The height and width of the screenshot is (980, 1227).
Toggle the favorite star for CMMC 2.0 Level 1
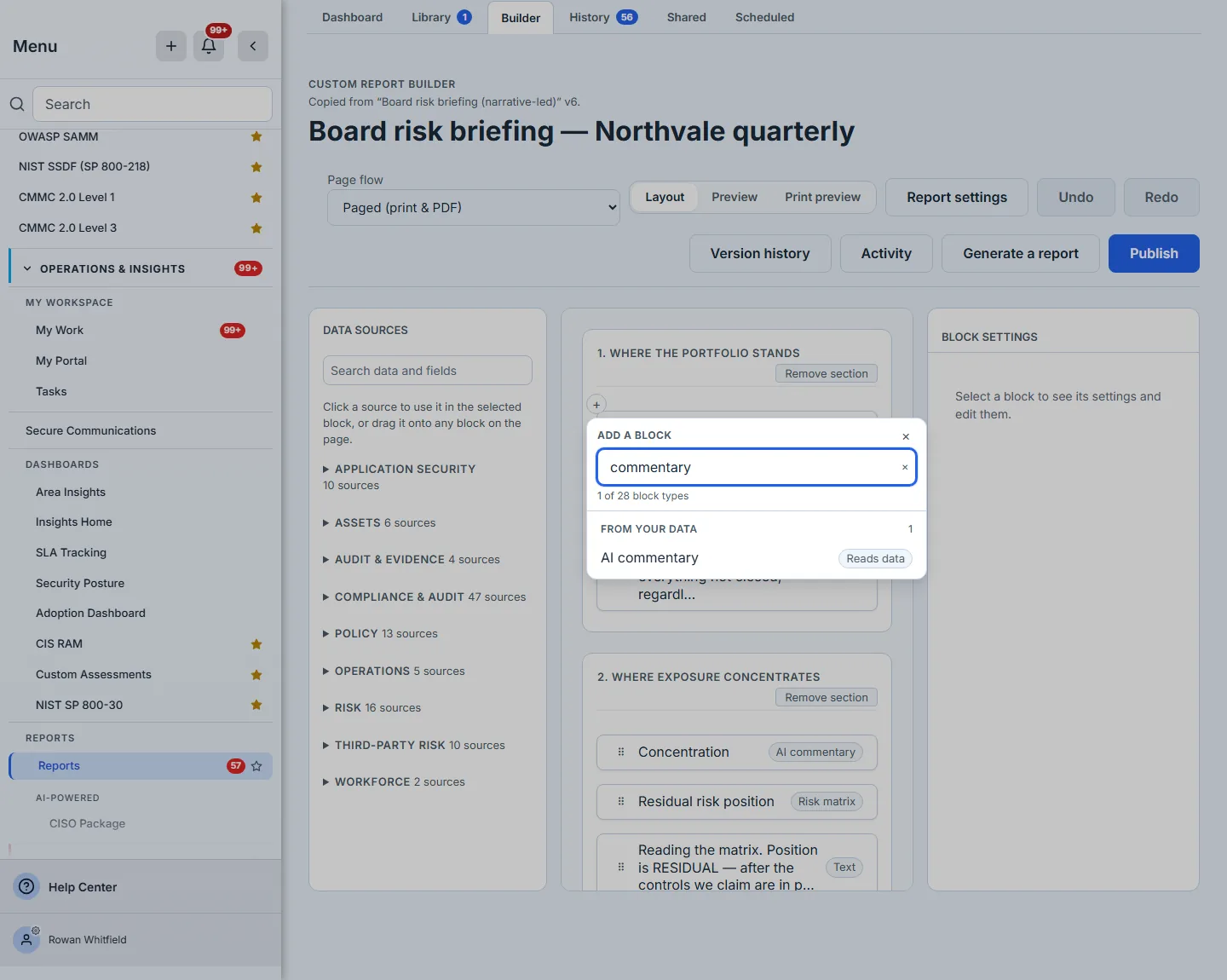[x=256, y=198]
